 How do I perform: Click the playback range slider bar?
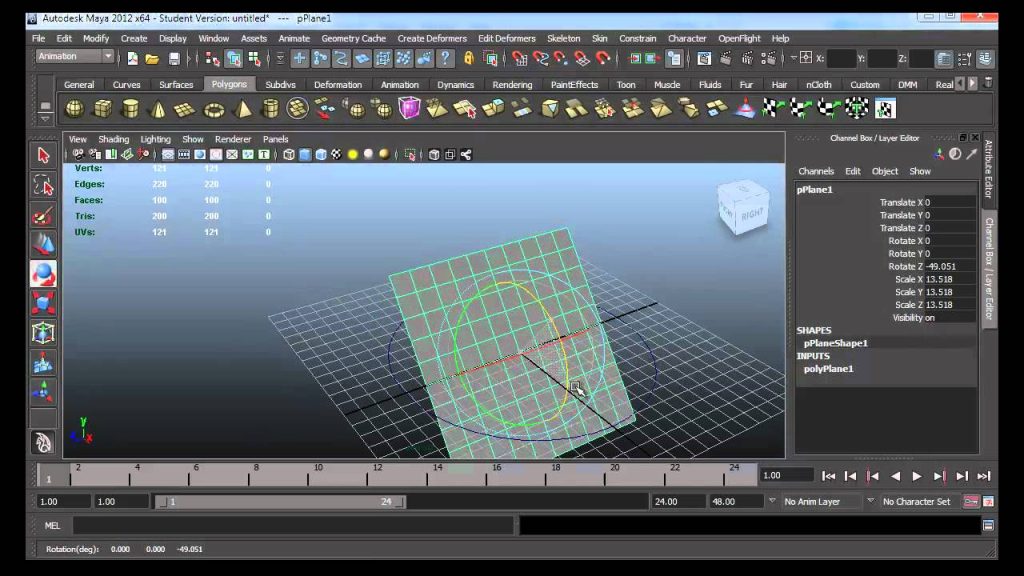[x=281, y=502]
